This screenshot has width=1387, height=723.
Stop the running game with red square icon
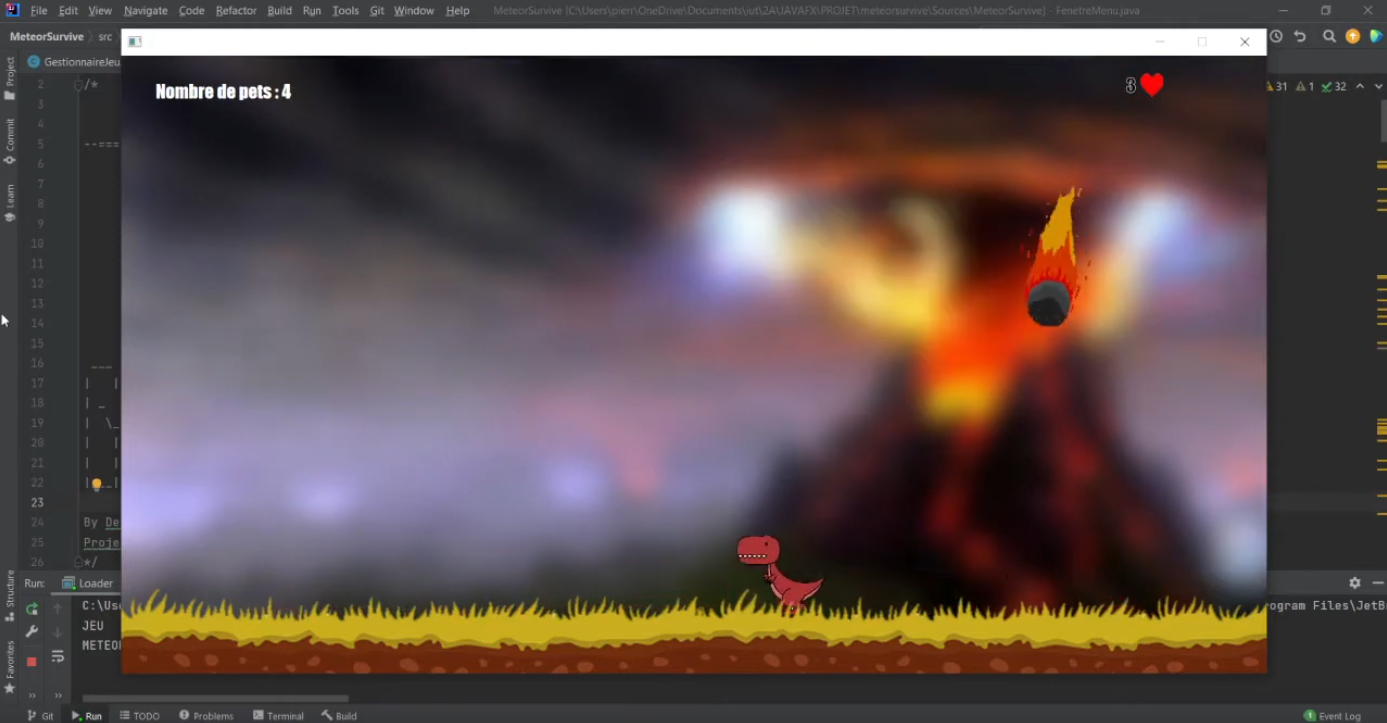(x=31, y=661)
